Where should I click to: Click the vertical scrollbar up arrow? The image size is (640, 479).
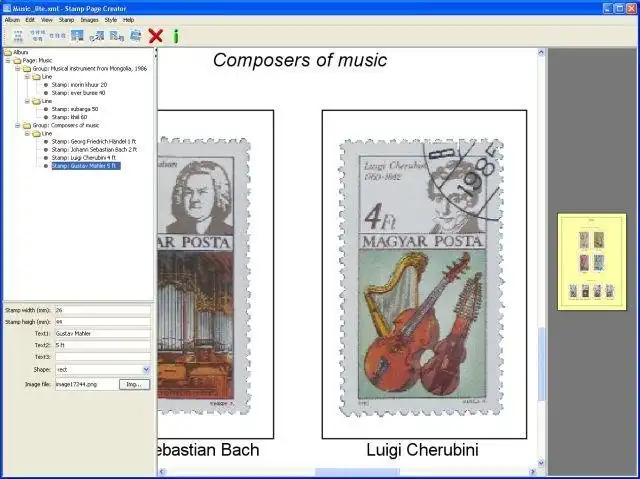541,52
